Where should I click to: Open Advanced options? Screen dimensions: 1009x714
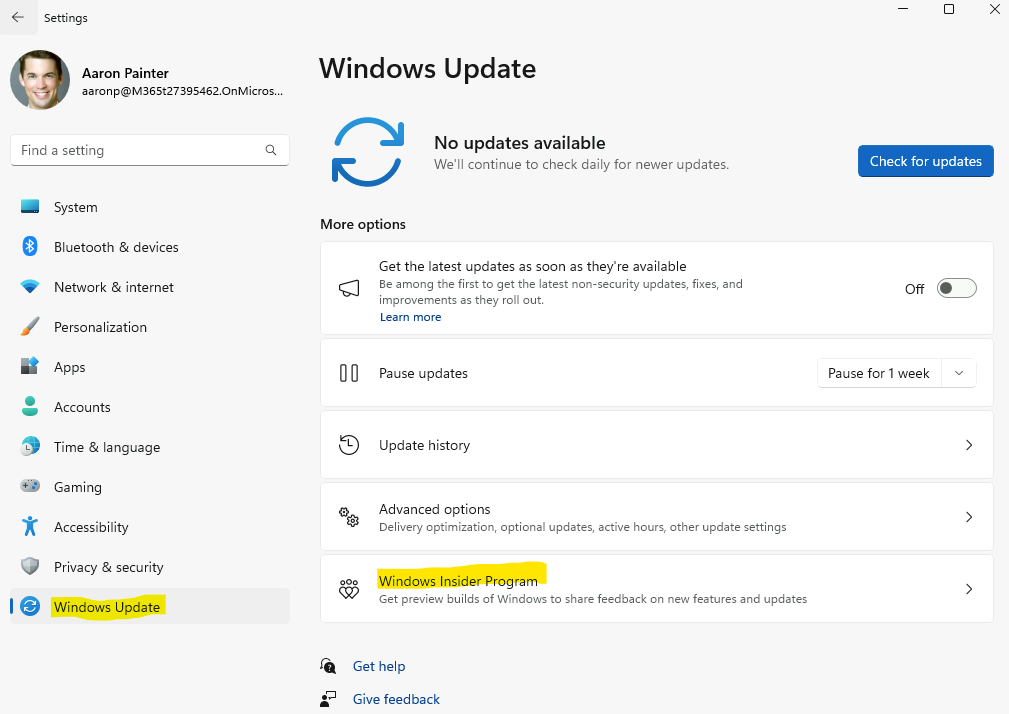(x=657, y=517)
